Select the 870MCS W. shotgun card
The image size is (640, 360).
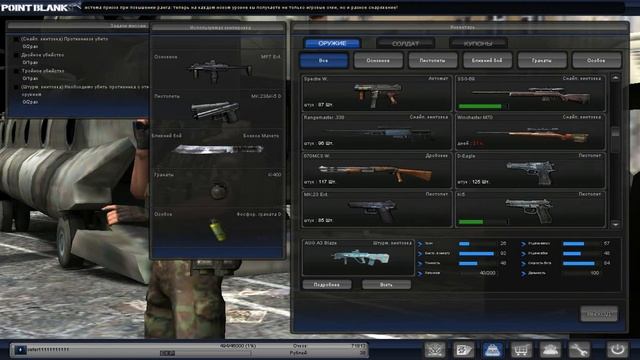pyautogui.click(x=377, y=170)
